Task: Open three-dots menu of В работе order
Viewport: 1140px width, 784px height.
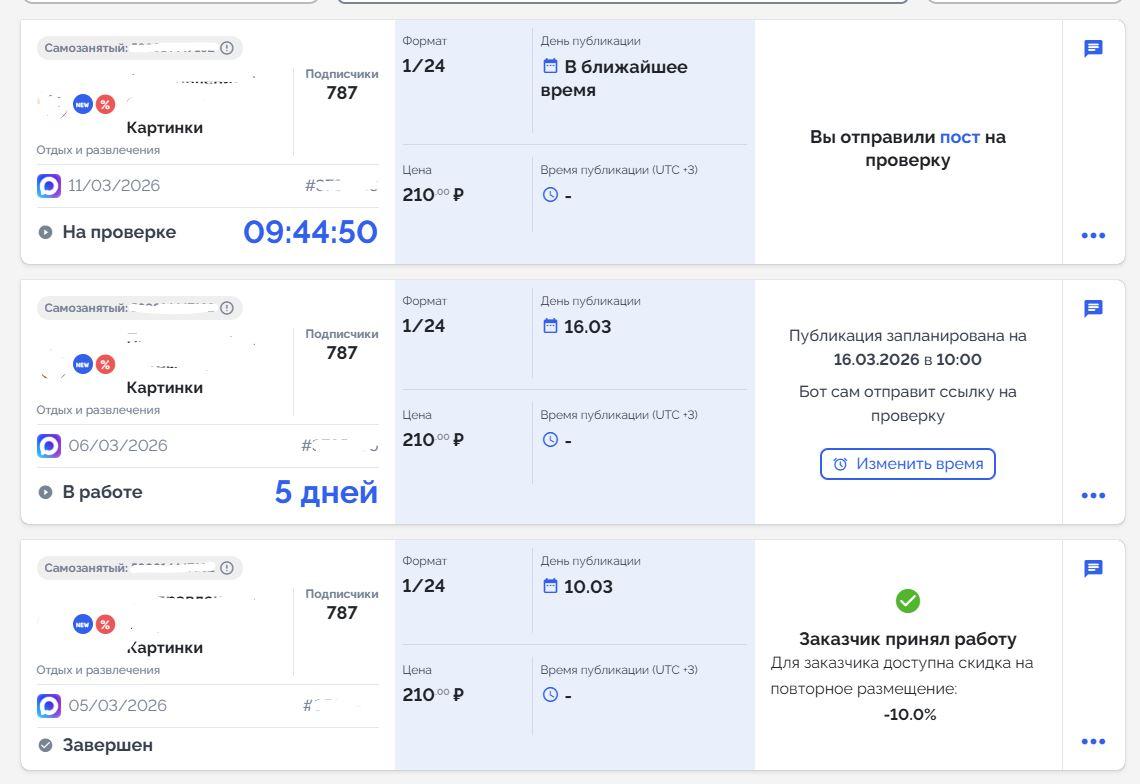Action: coord(1093,496)
